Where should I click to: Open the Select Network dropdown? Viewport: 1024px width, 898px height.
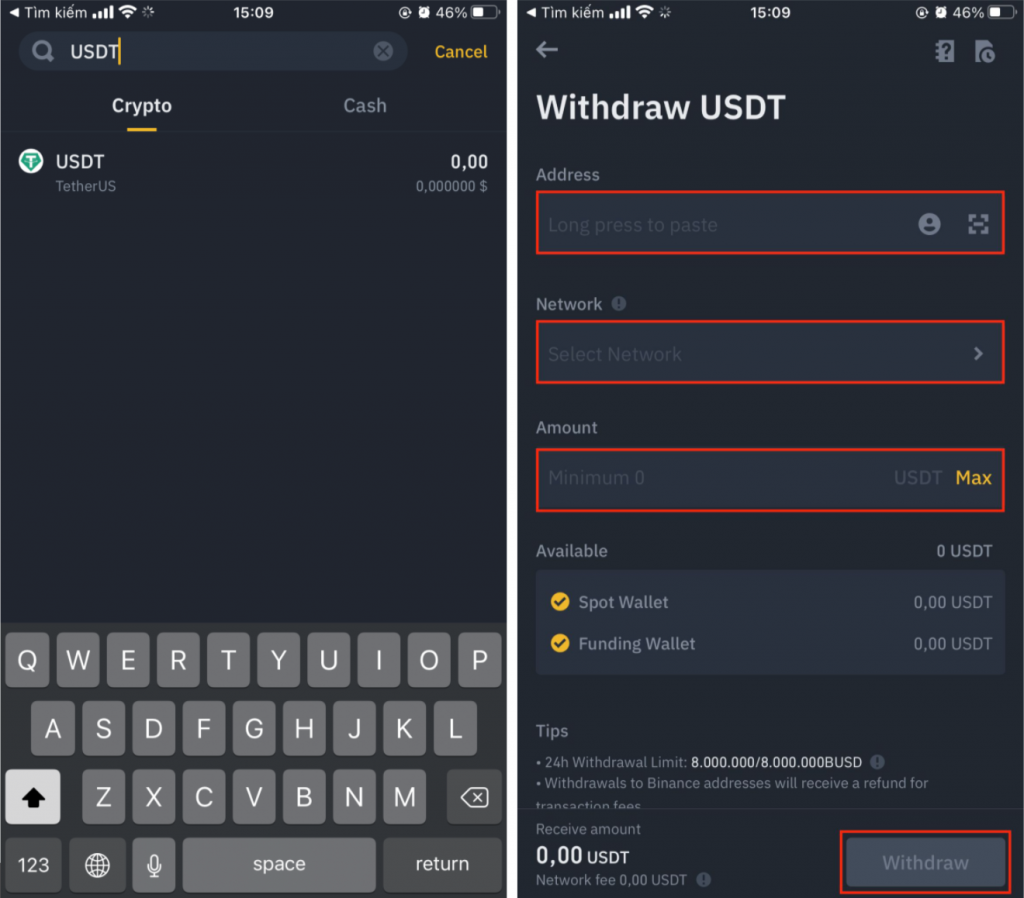pos(770,353)
